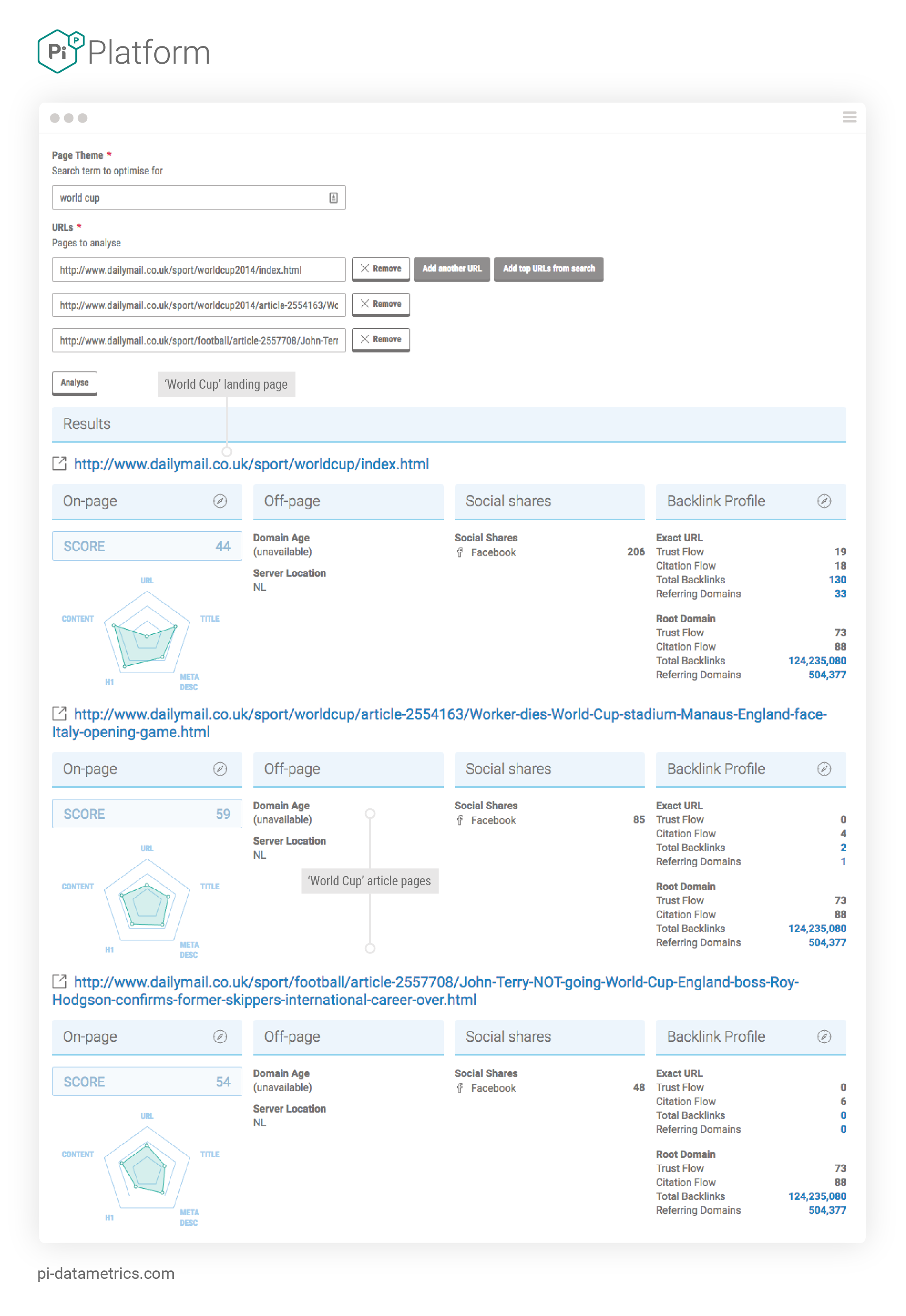Click compass icon in first Backlink Profile header

[x=824, y=501]
